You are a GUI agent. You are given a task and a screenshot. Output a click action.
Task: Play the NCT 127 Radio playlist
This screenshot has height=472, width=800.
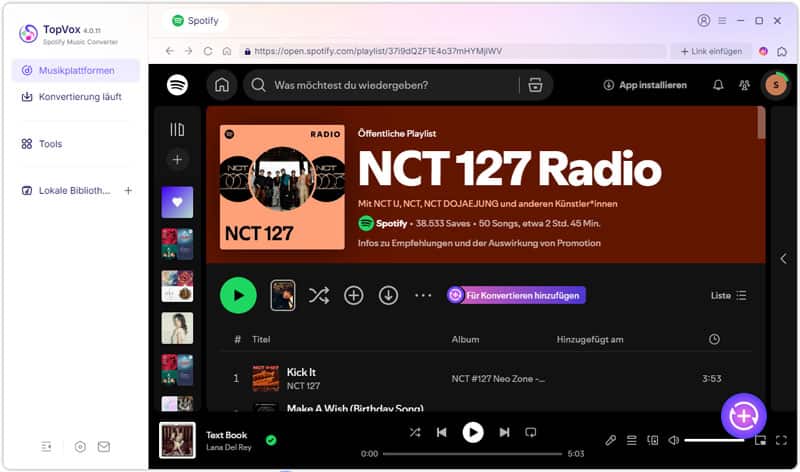coord(238,295)
